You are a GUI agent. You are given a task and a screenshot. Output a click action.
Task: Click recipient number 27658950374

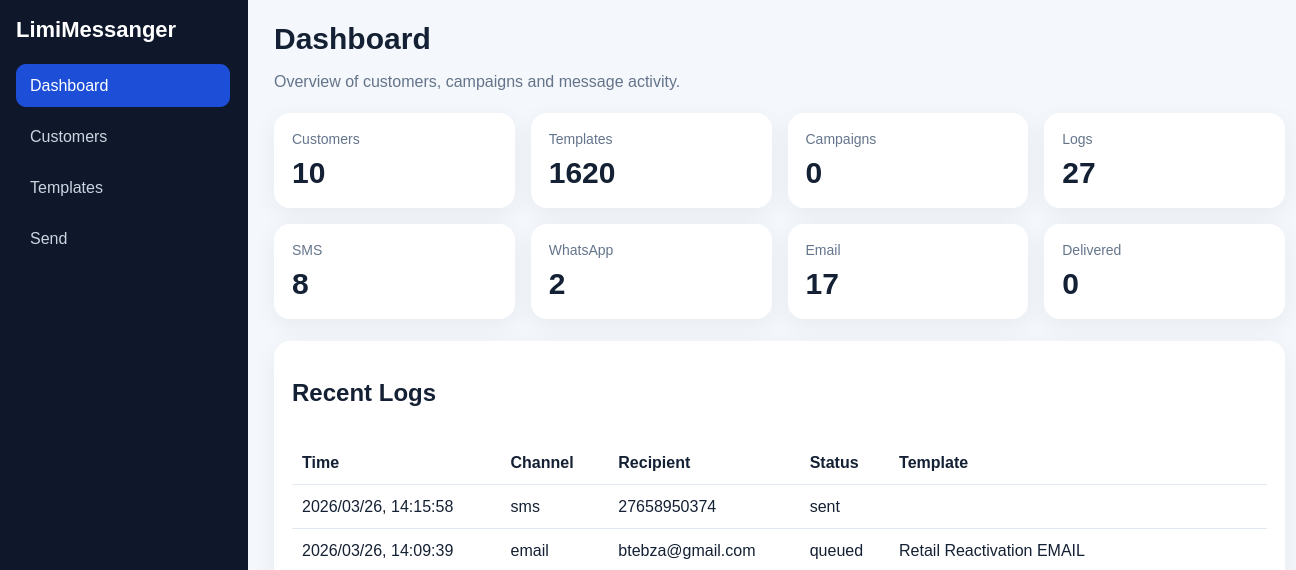click(667, 507)
